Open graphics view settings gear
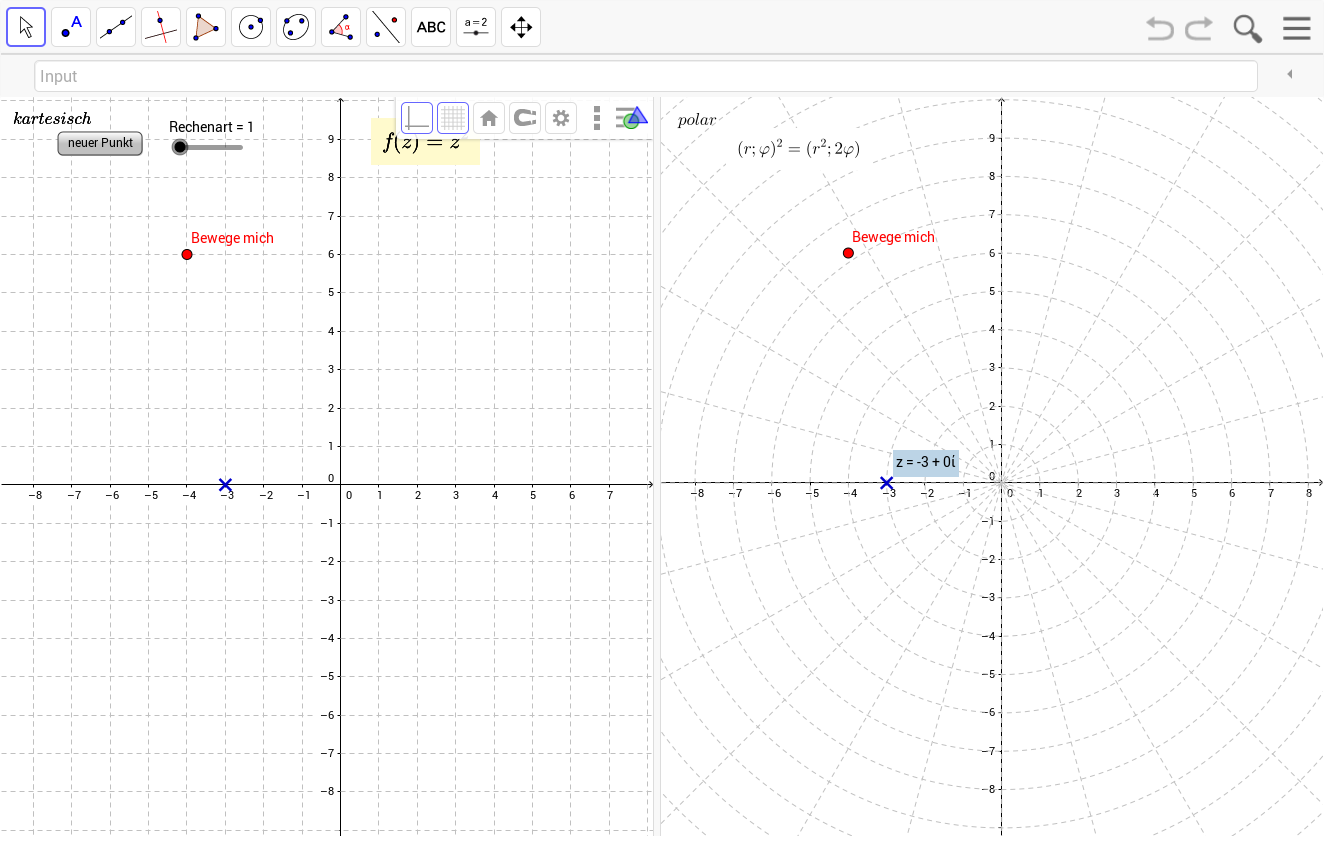This screenshot has width=1324, height=841. (x=561, y=118)
